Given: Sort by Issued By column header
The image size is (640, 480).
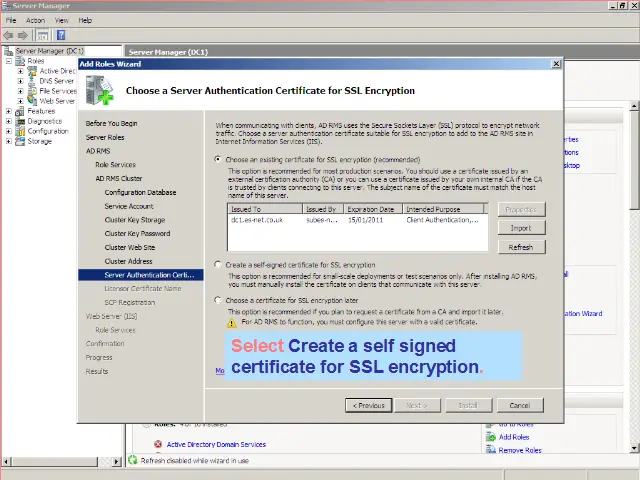Looking at the screenshot, I should pos(323,209).
